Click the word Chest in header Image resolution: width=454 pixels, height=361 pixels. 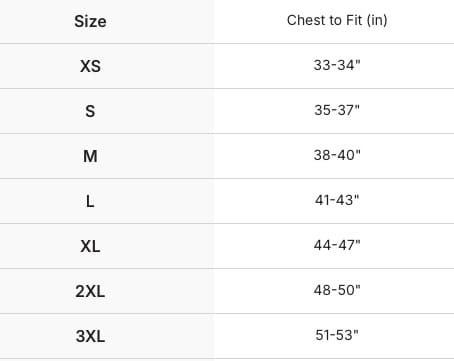(304, 20)
